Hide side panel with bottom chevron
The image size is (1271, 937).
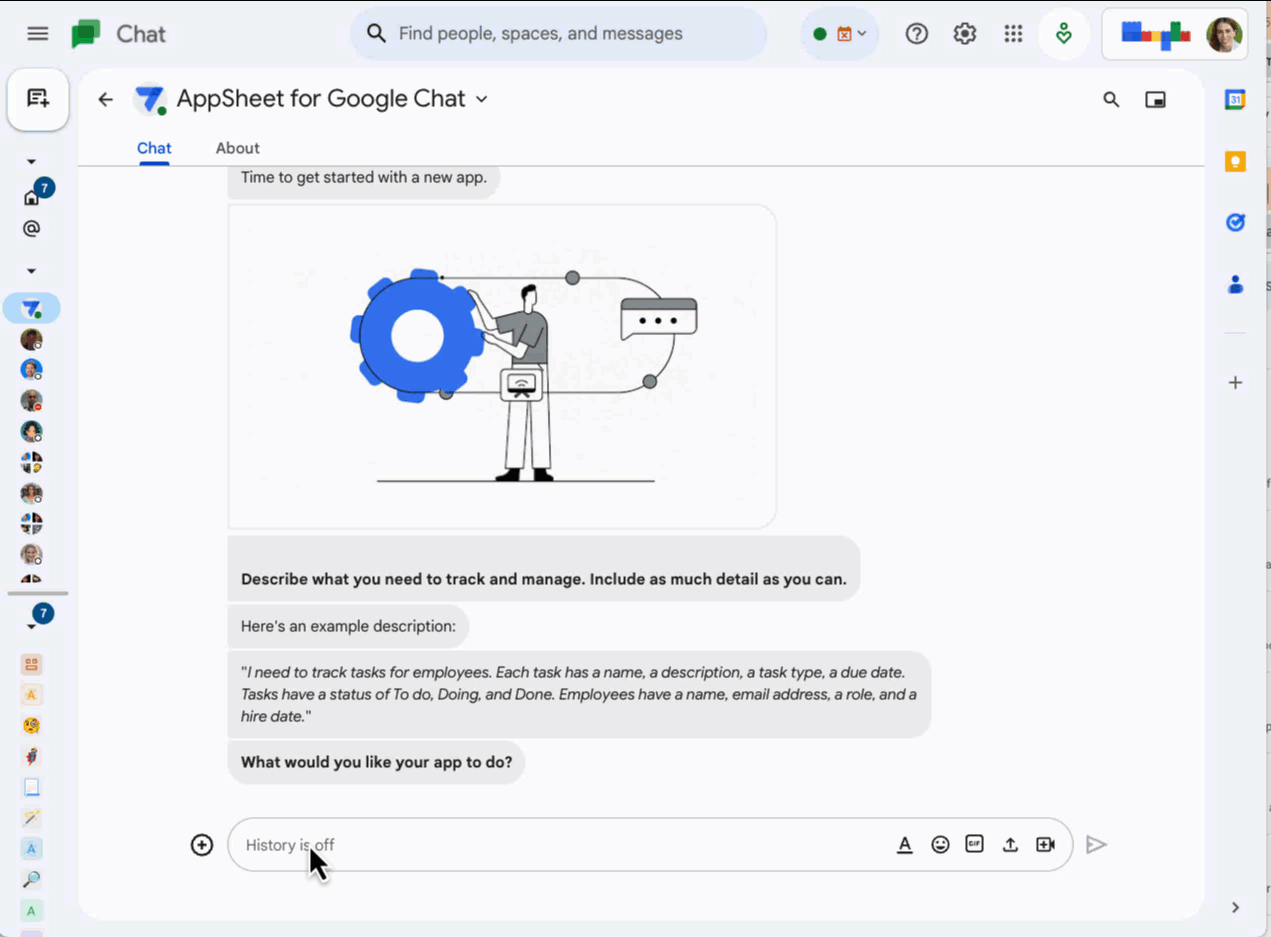(x=1235, y=908)
